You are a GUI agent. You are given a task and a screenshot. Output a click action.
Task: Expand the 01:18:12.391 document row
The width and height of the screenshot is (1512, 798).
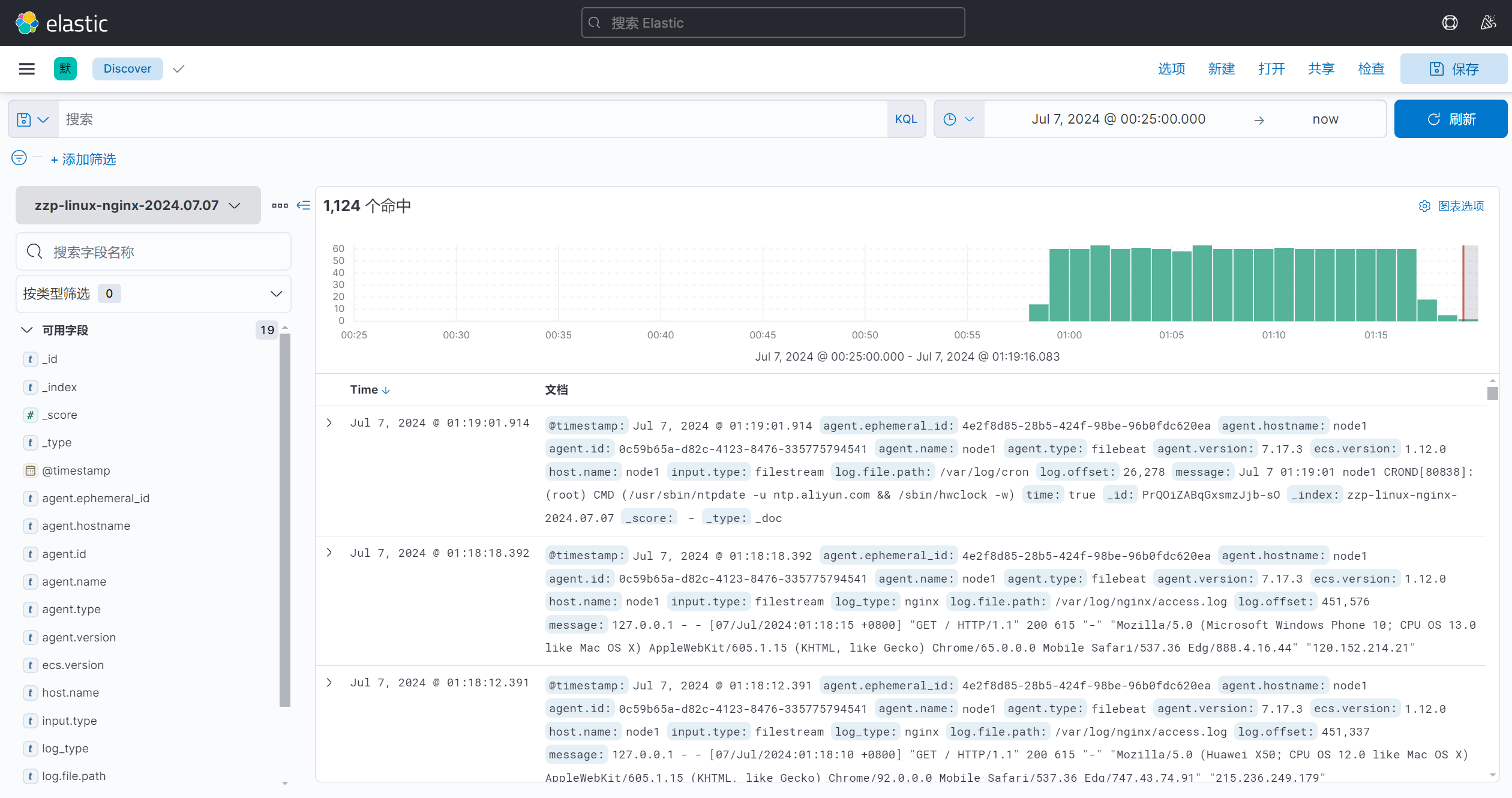point(329,683)
